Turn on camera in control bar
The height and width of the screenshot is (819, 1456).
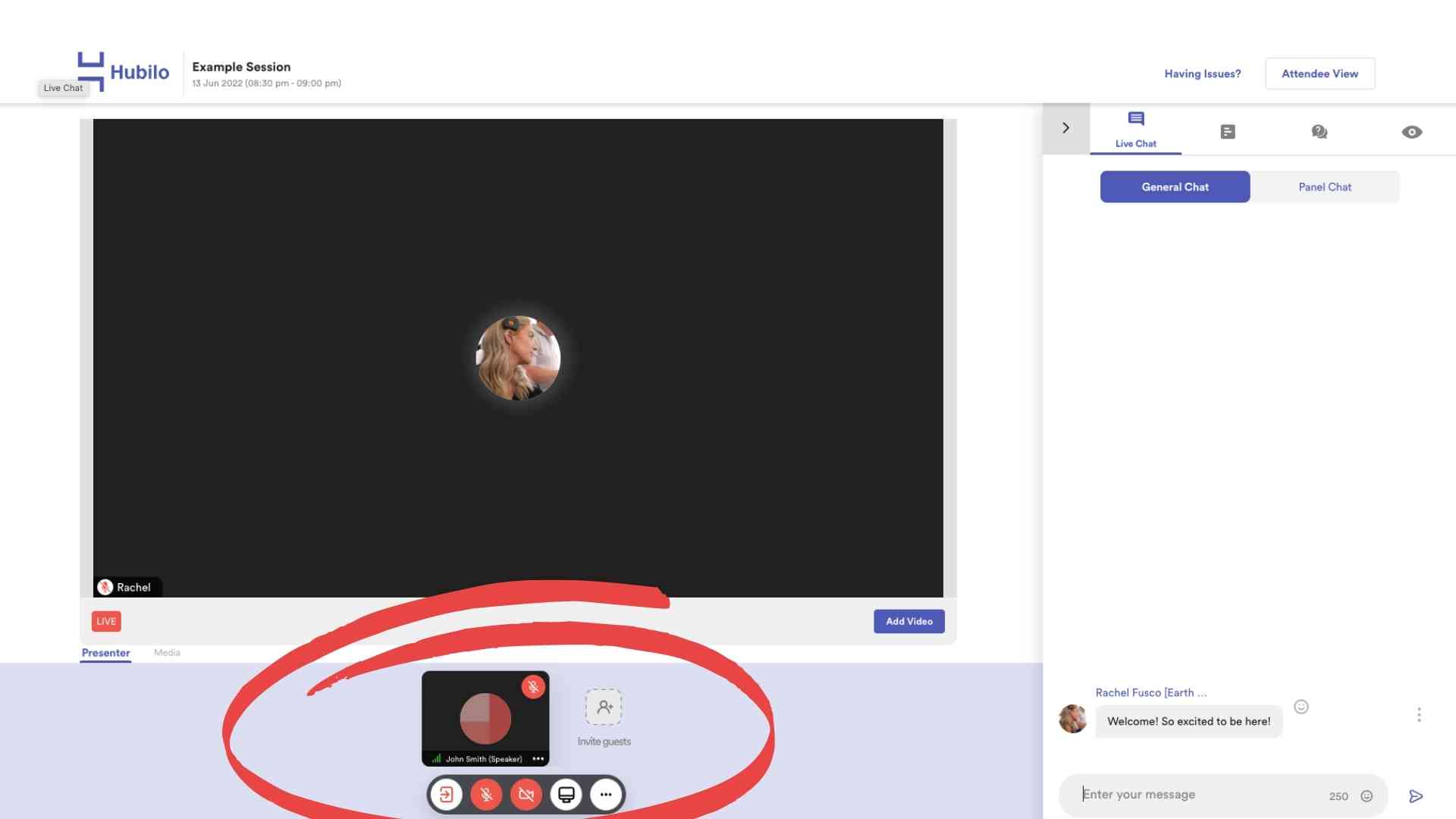(x=526, y=795)
